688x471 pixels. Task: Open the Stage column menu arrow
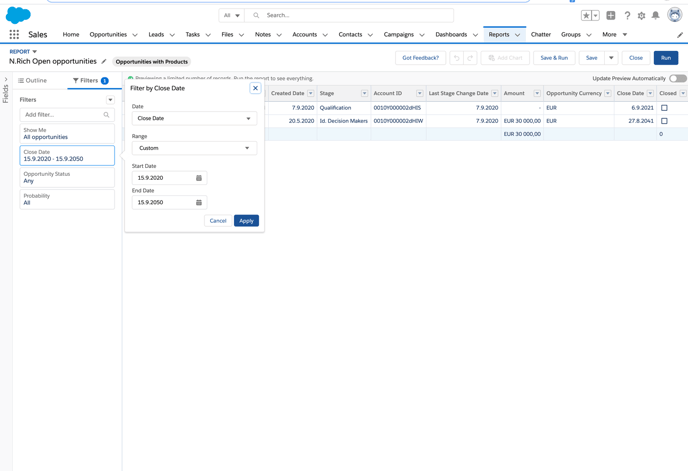coord(364,93)
